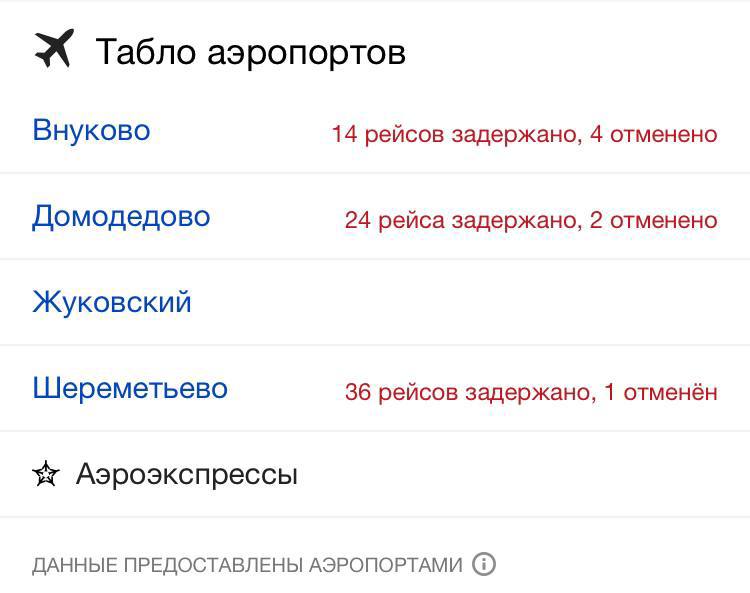Select the Аэроэкспрессы label
750x593 pixels.
pyautogui.click(x=186, y=474)
